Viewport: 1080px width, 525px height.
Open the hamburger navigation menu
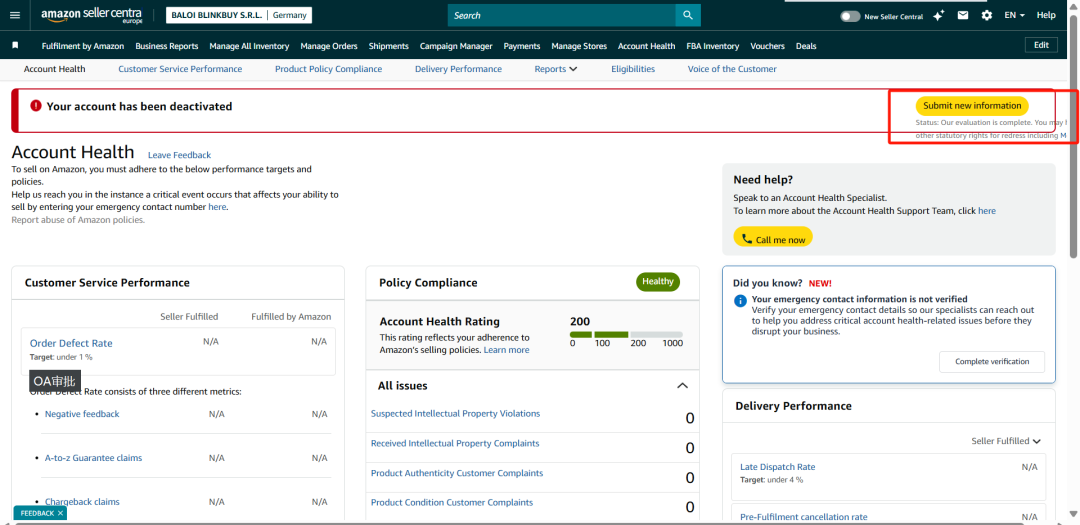tap(14, 15)
